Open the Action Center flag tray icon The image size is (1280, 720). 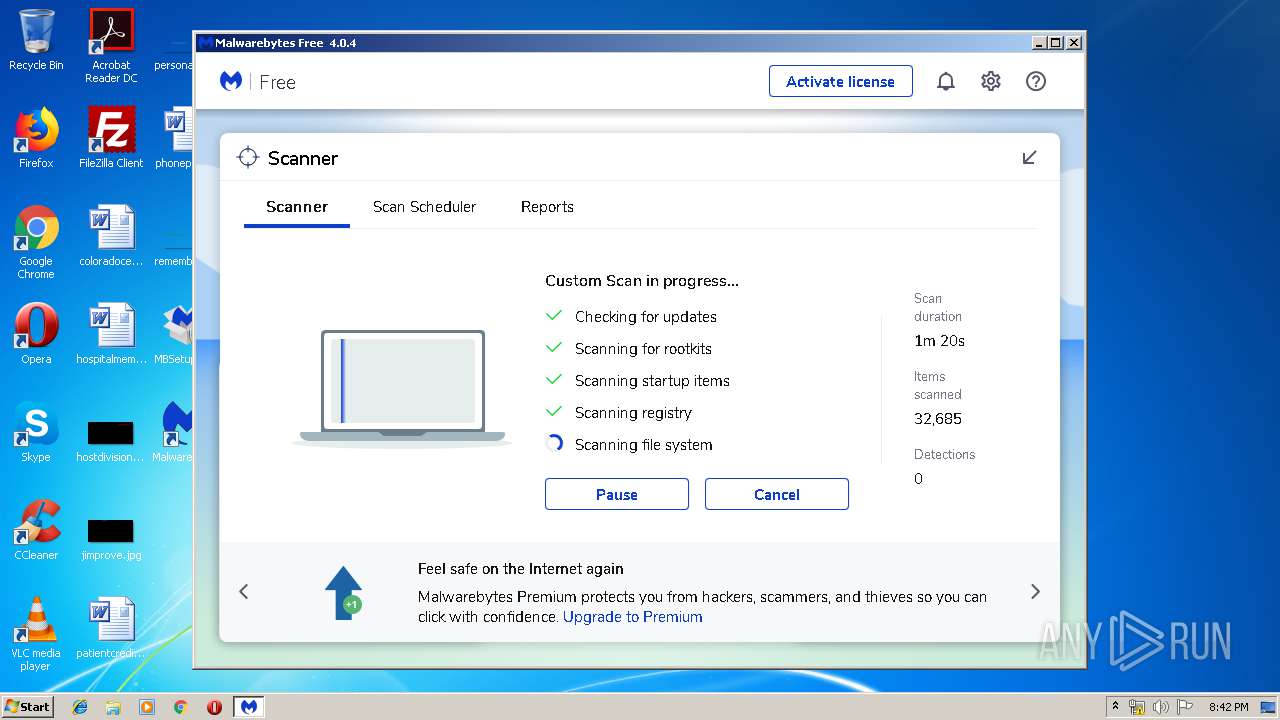tap(1184, 707)
